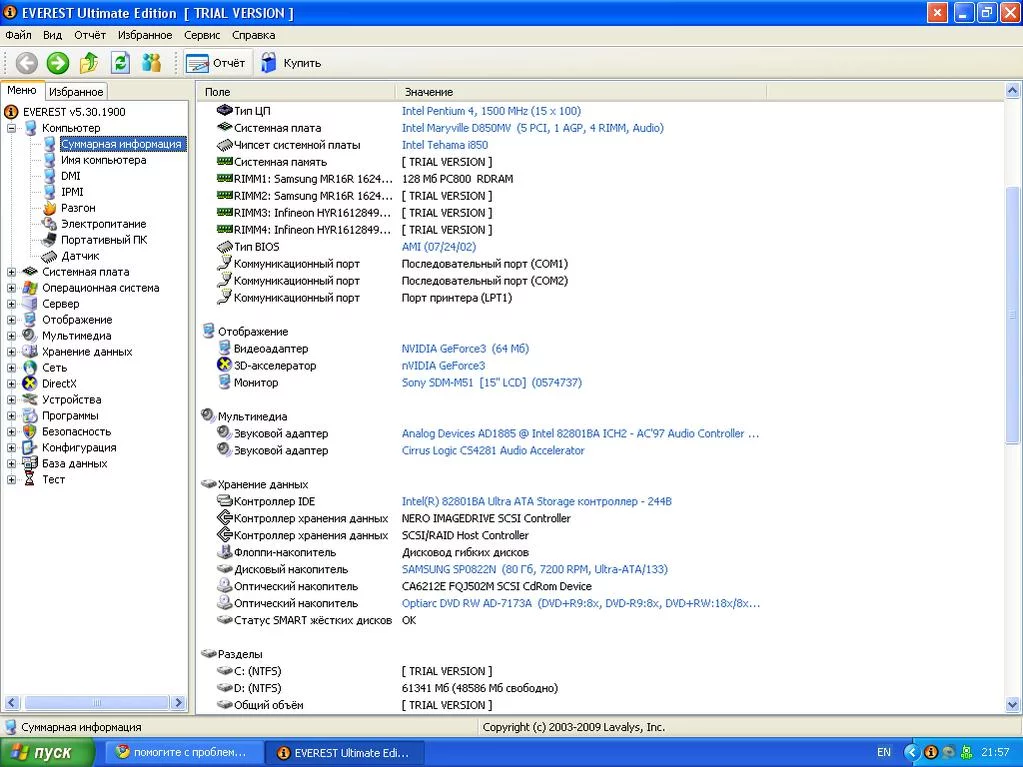The image size is (1023, 767).
Task: Expand the Операционная система node
Action: (x=11, y=288)
